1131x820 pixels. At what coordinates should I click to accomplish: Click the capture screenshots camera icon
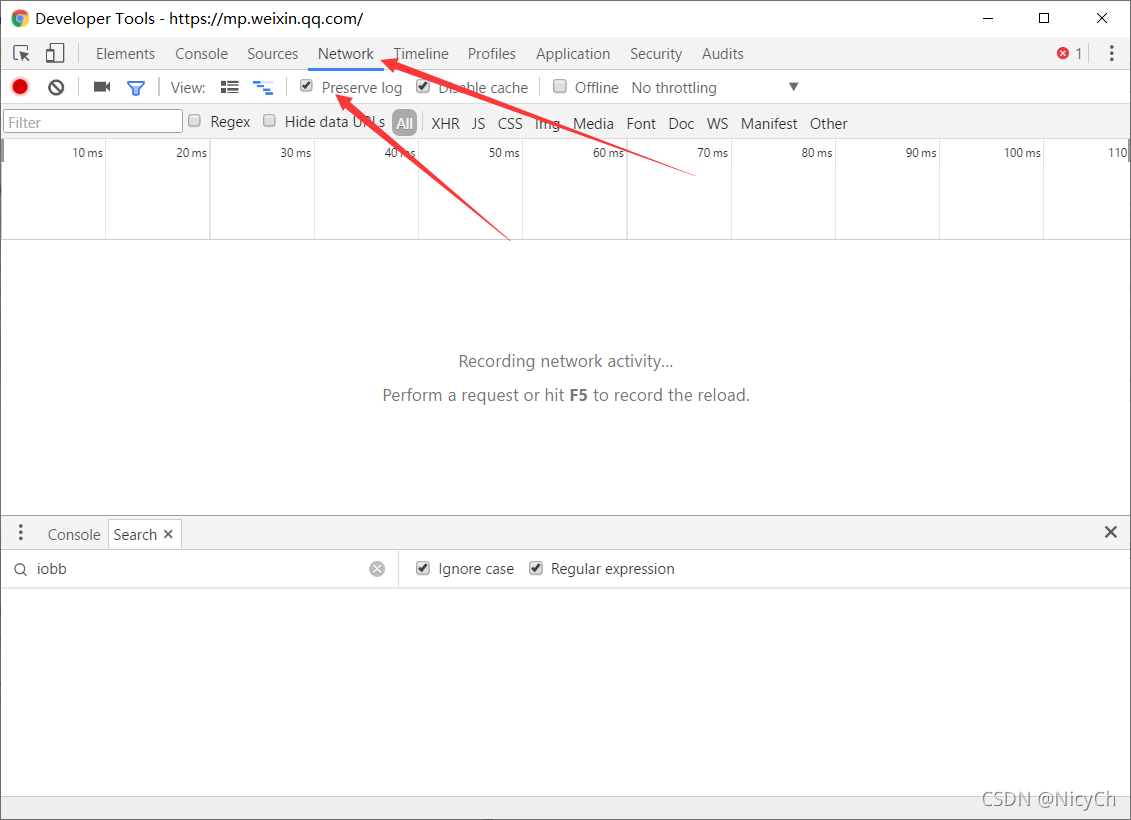tap(102, 87)
